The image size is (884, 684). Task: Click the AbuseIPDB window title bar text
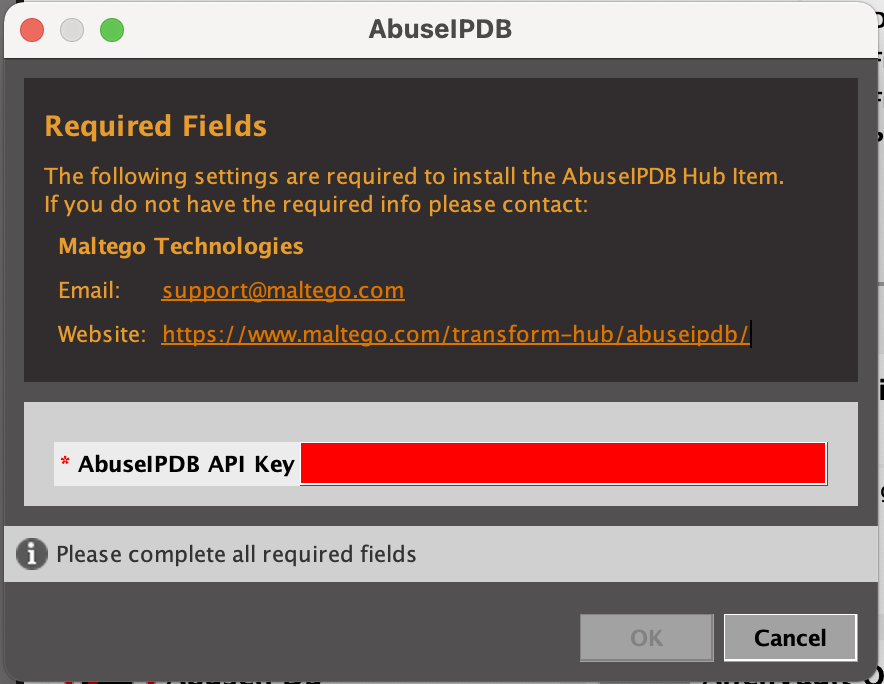tap(440, 29)
